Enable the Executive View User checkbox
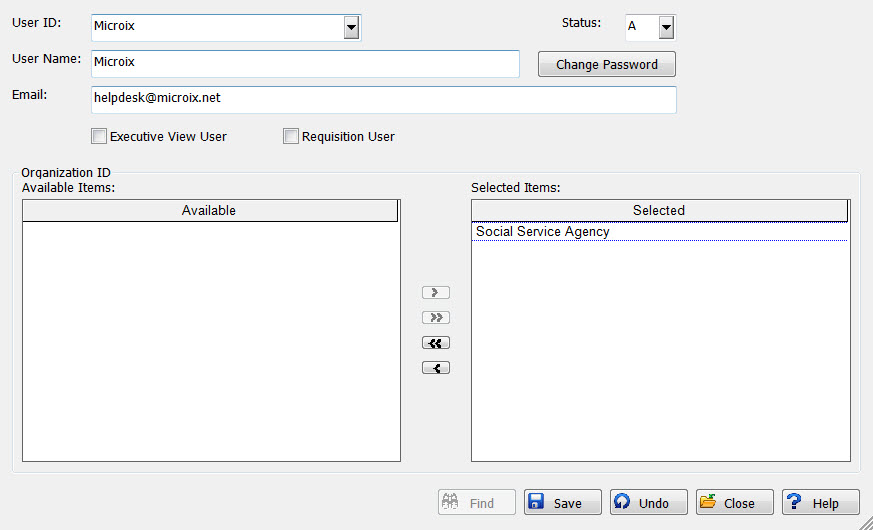873x530 pixels. [x=99, y=136]
